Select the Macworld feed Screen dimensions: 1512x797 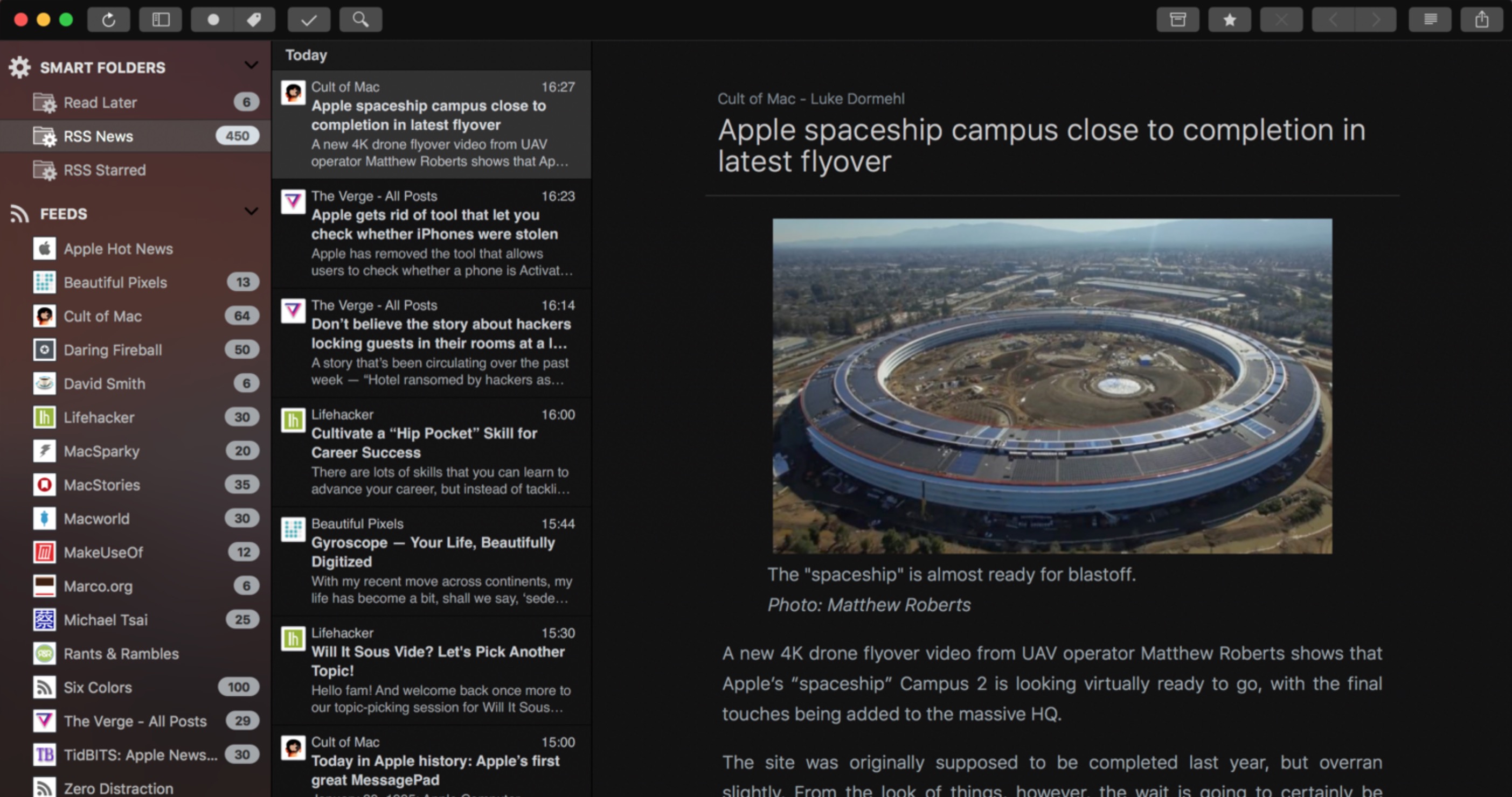coord(135,519)
